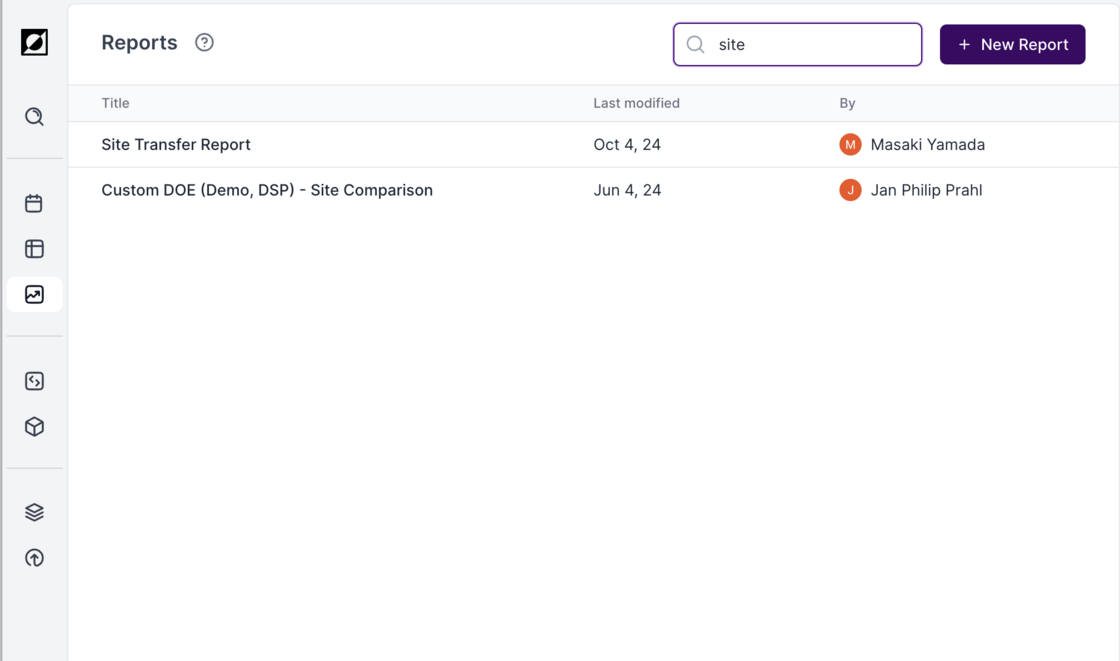Click the By column header
The width and height of the screenshot is (1120, 661).
click(x=847, y=103)
